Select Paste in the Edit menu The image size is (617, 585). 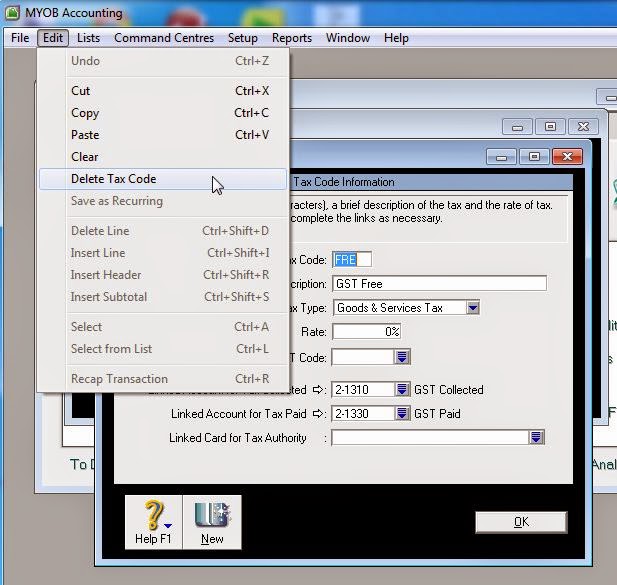click(x=163, y=135)
